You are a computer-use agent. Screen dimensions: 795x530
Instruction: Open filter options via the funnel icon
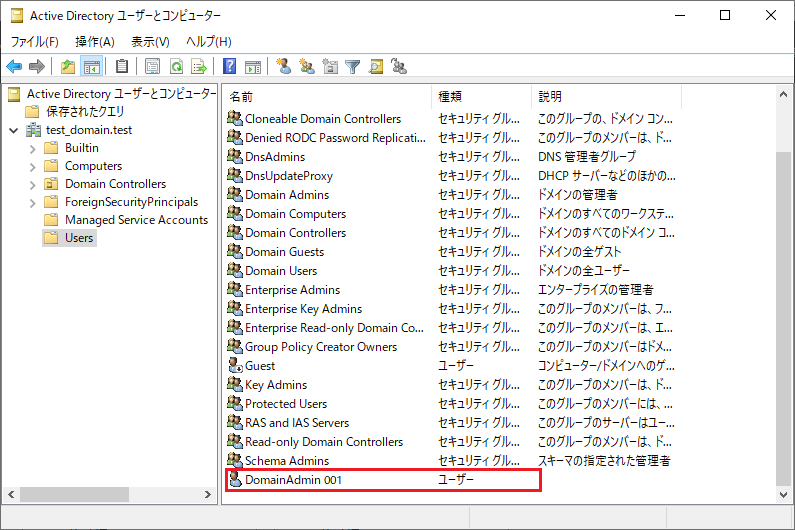click(x=352, y=66)
